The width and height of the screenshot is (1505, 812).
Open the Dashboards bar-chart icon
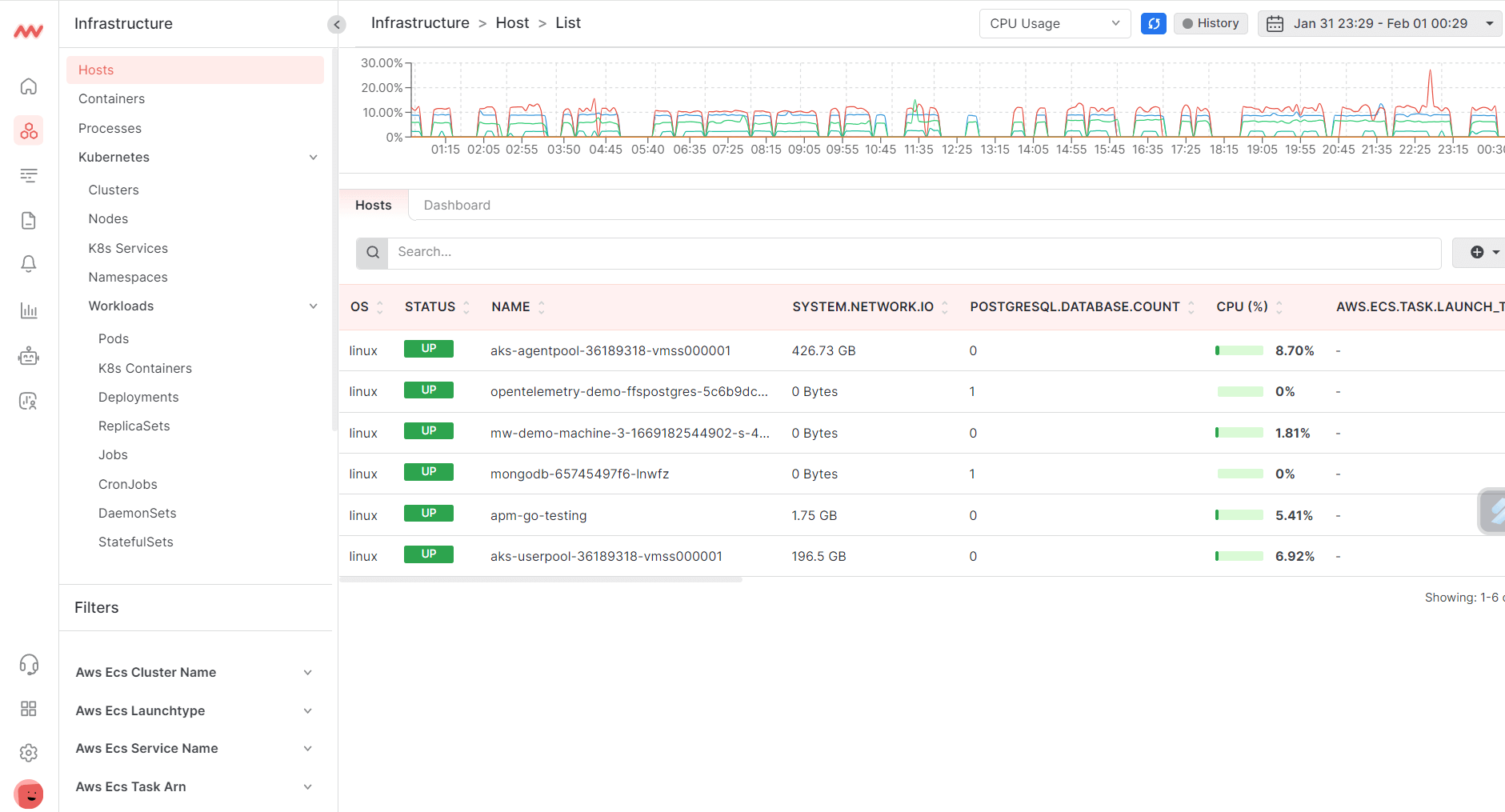click(29, 310)
